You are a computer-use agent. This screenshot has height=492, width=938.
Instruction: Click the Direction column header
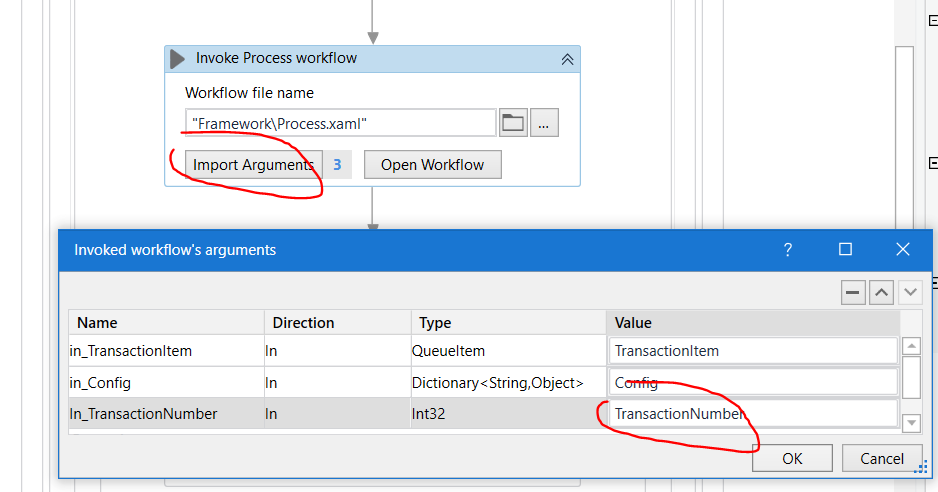(337, 323)
